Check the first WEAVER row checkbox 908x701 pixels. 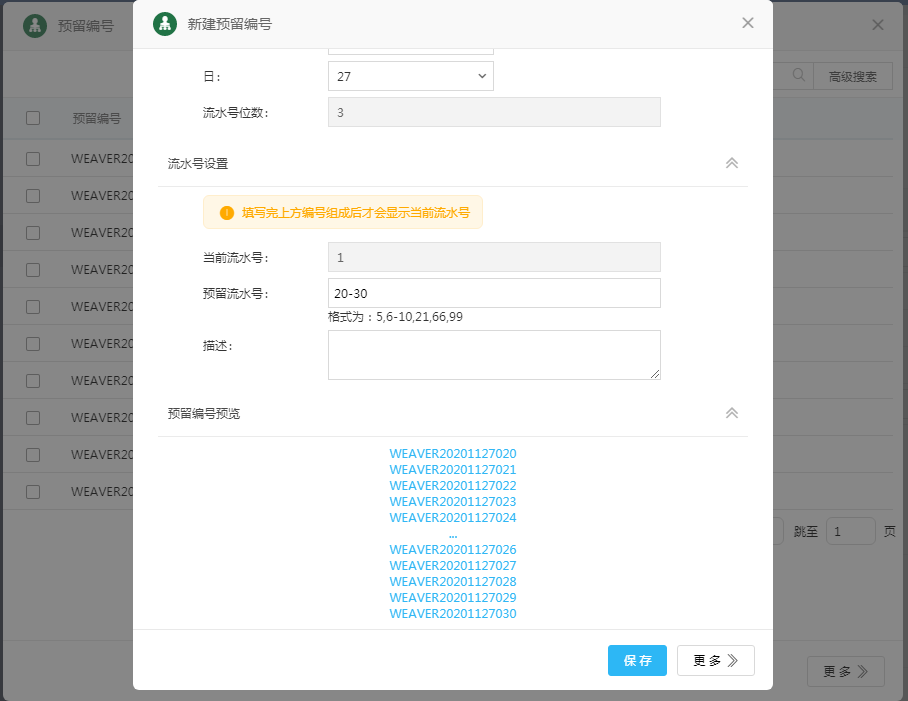(33, 158)
